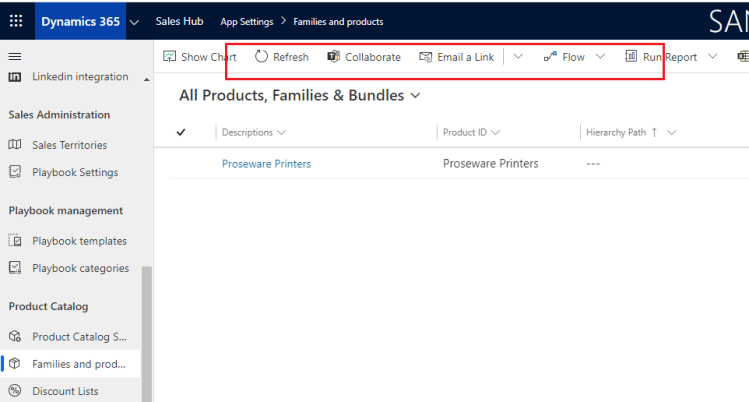Click the sidebar vertical scrollbar thumb
Image resolution: width=749 pixels, height=402 pixels.
tap(147, 334)
